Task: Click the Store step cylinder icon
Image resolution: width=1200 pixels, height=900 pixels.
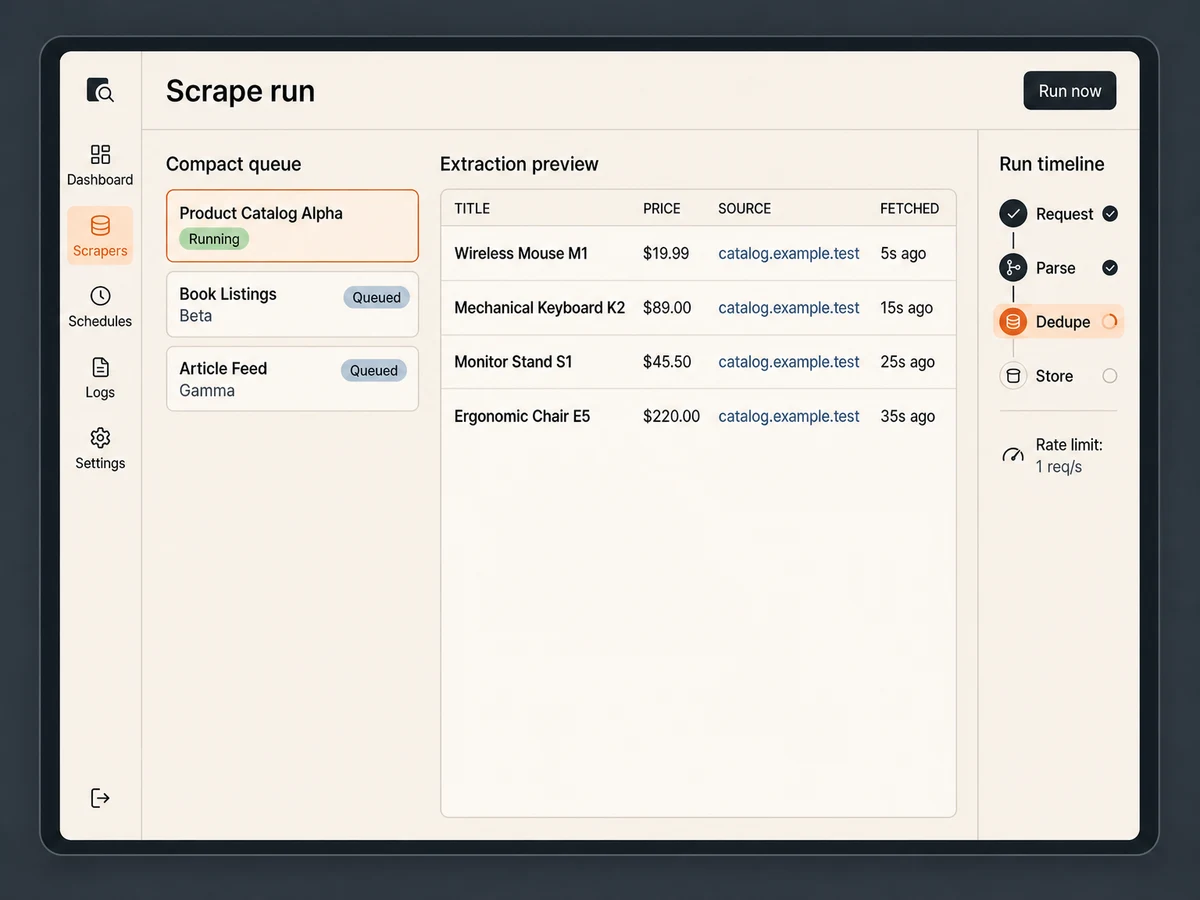Action: [1013, 376]
